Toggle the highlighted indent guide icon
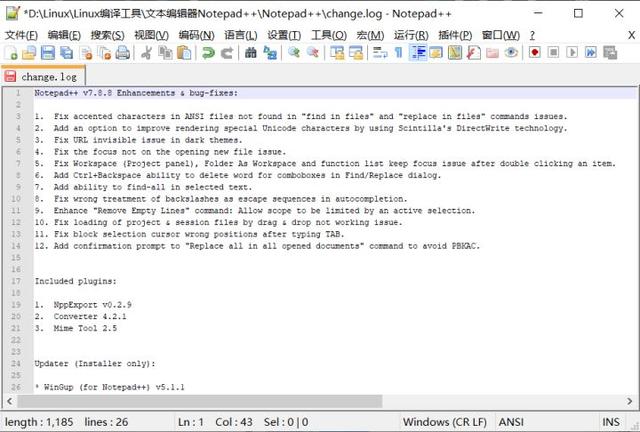The image size is (640, 432). [418, 53]
